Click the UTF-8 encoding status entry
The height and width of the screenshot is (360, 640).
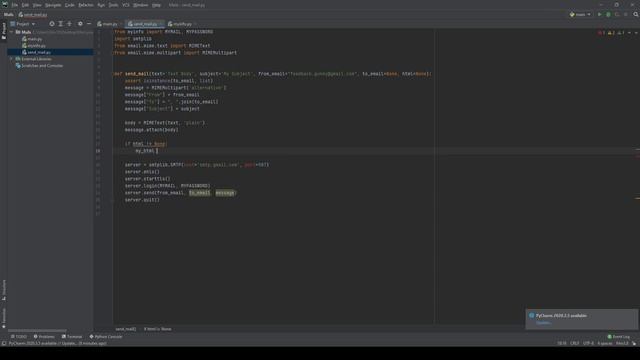(588, 343)
